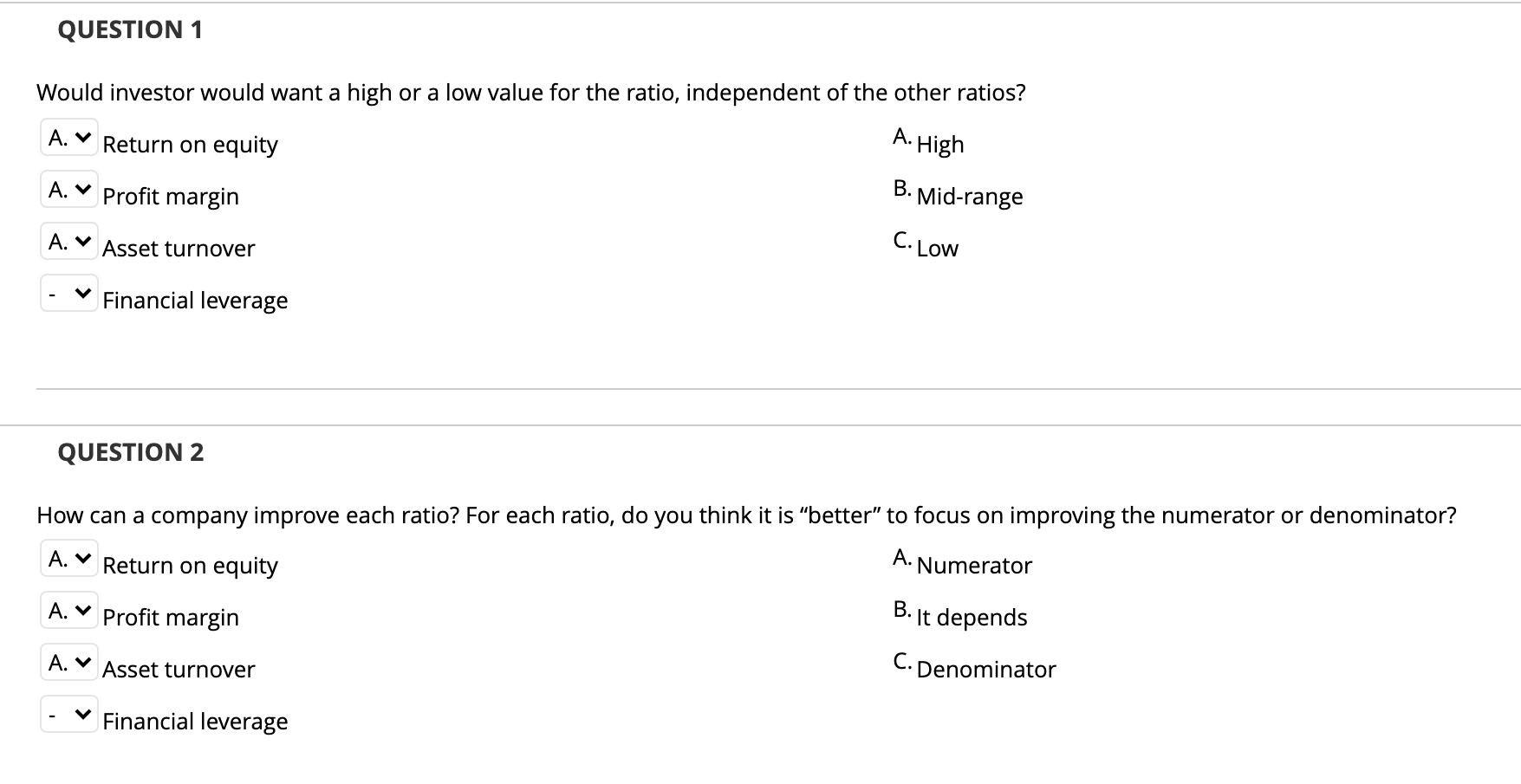The image size is (1521, 784).
Task: Click the "Numerator" answer option text
Action: [974, 566]
